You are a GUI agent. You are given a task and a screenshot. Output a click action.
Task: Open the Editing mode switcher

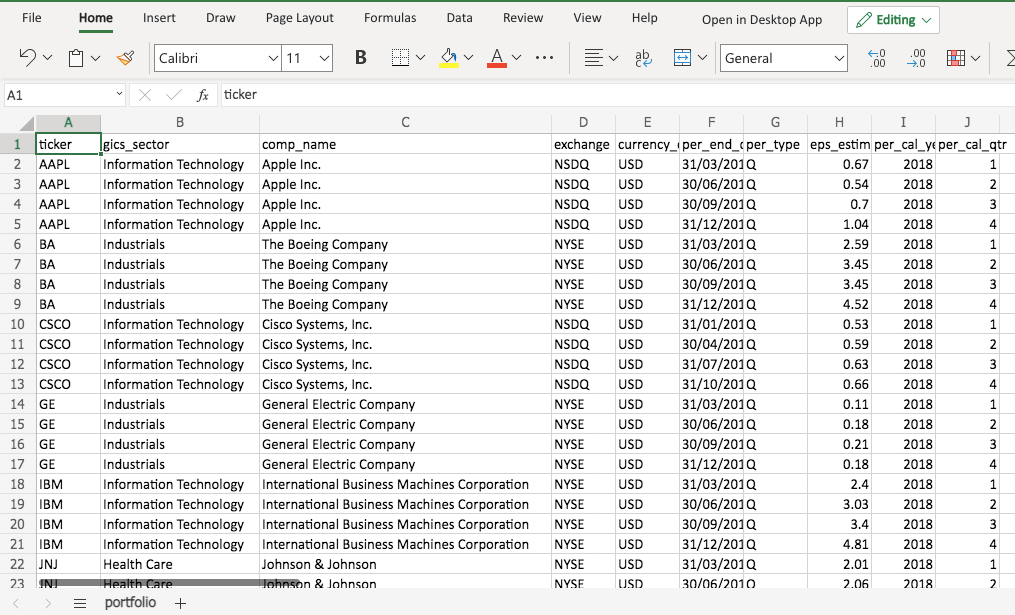(x=893, y=20)
